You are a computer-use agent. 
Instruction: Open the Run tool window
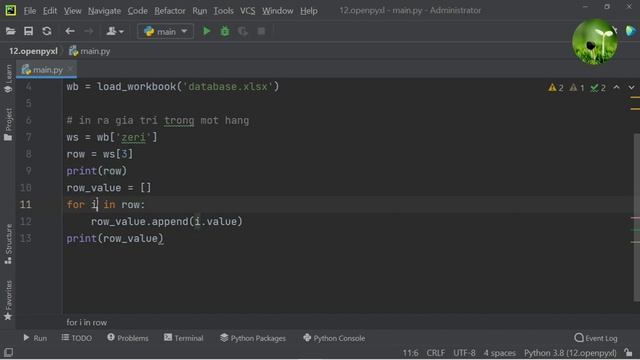[x=35, y=338]
